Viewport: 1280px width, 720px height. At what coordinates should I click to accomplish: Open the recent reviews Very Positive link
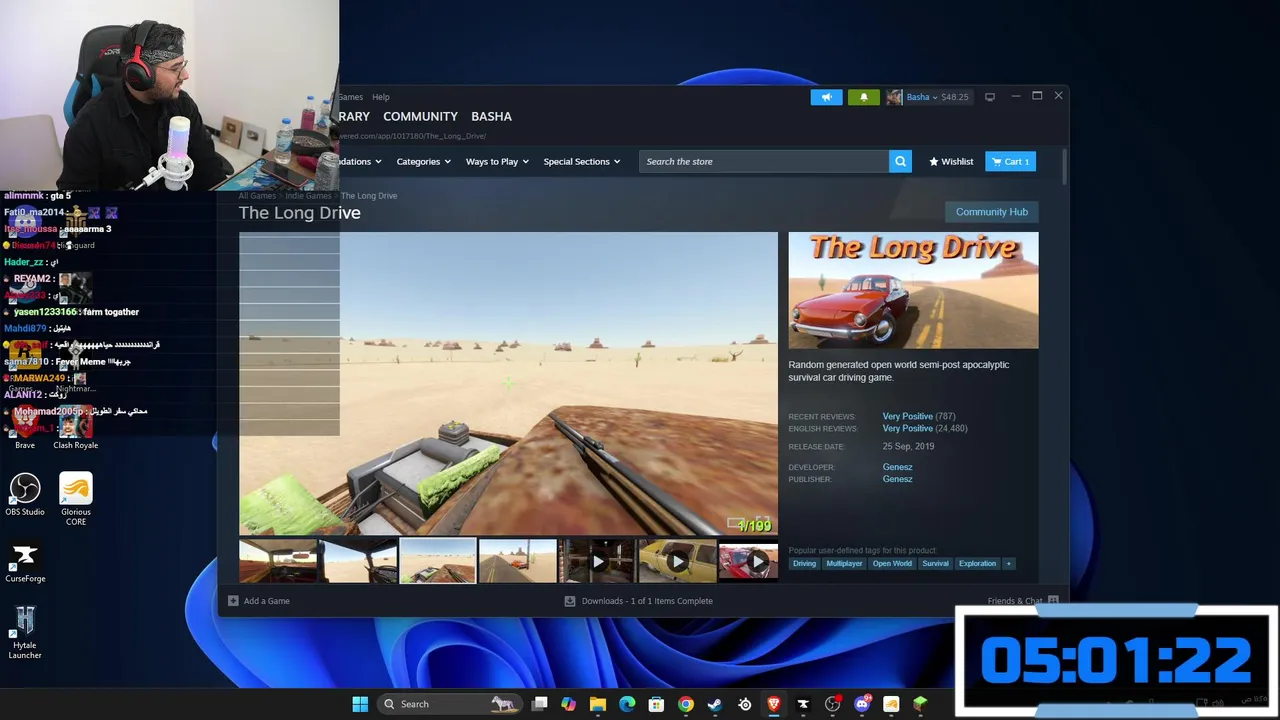point(907,416)
